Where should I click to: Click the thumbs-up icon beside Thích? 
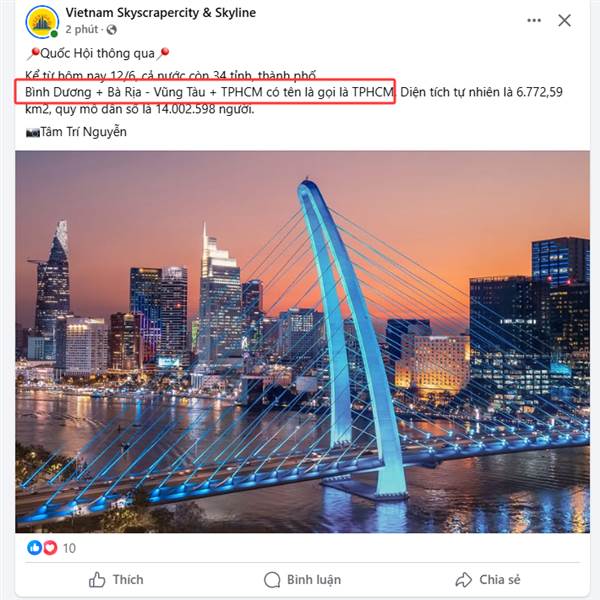(x=97, y=580)
